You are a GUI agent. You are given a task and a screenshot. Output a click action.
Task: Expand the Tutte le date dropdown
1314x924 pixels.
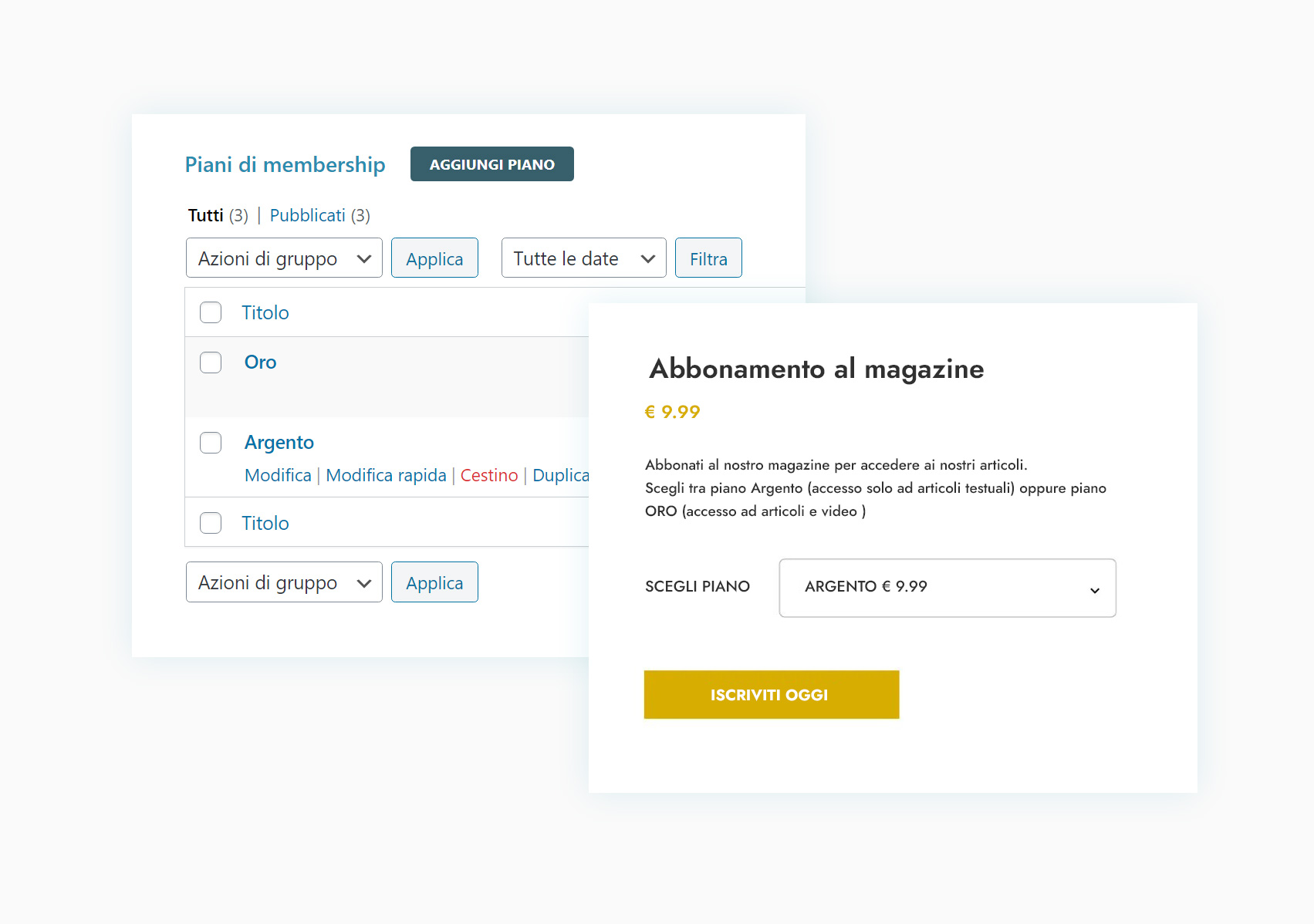point(583,258)
